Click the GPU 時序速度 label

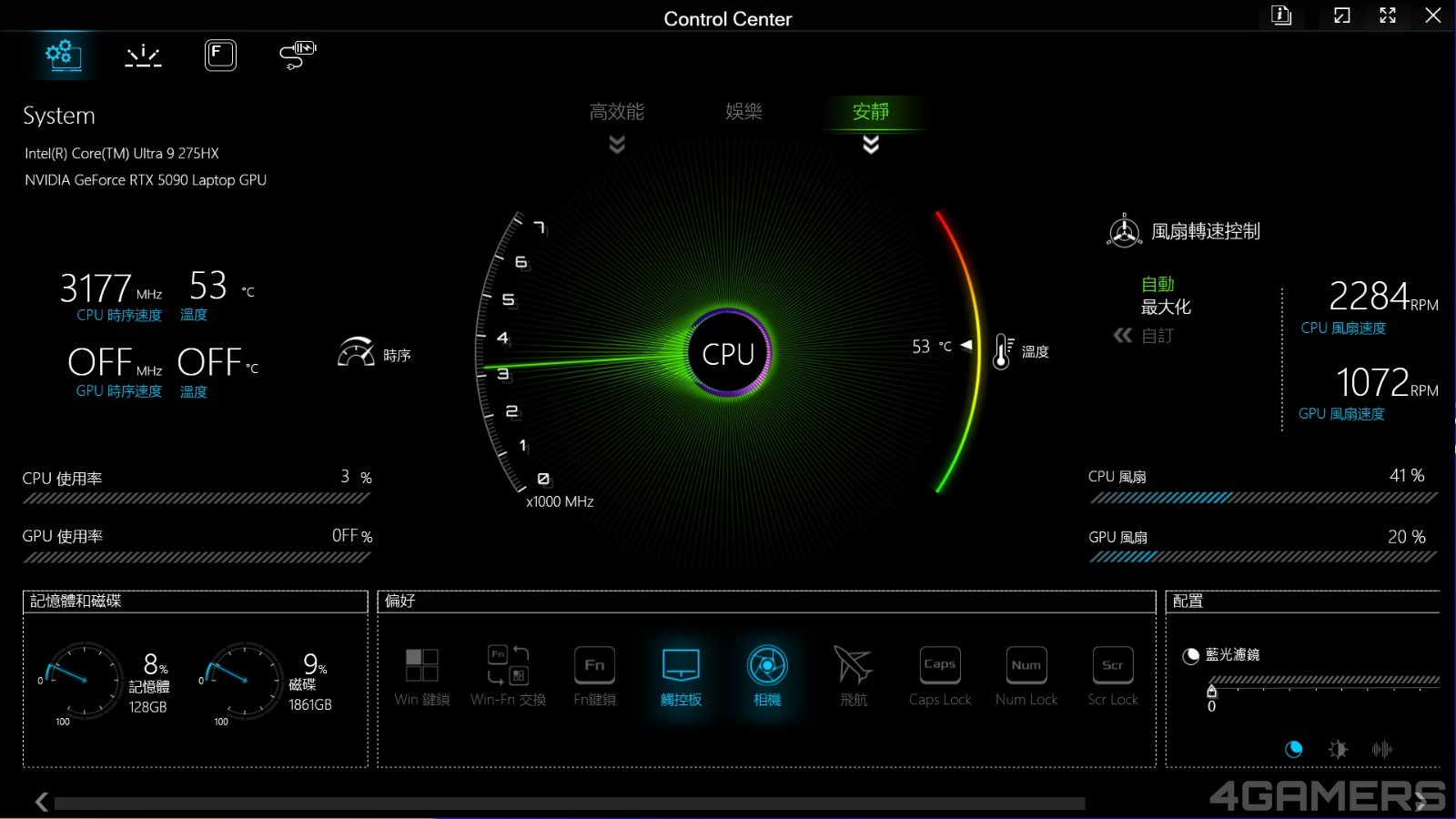point(119,391)
